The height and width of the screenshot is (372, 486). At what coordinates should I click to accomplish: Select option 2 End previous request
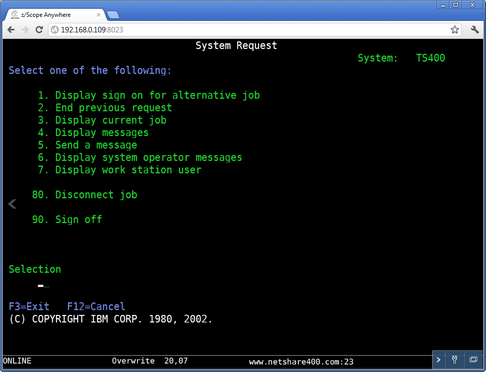[105, 108]
